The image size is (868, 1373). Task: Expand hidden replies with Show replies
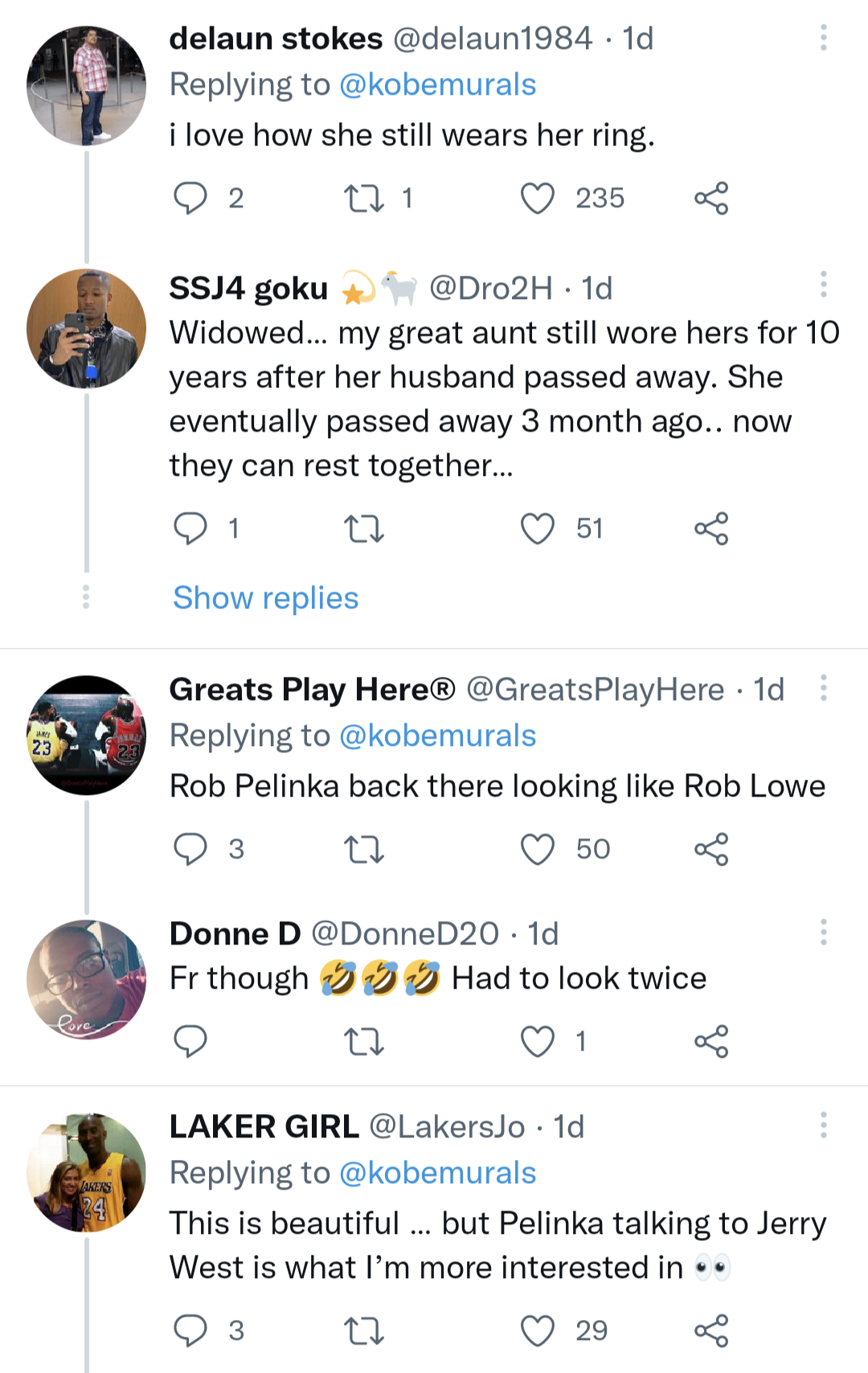(x=265, y=598)
